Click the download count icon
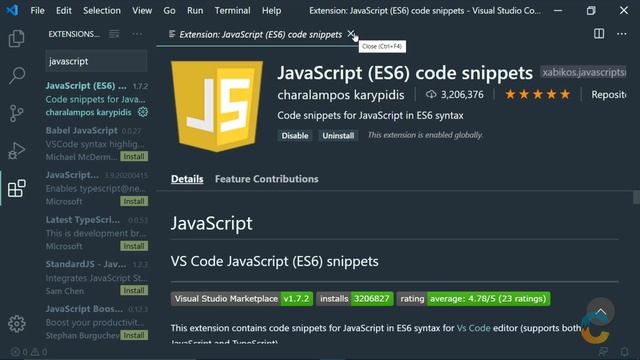 coord(431,95)
